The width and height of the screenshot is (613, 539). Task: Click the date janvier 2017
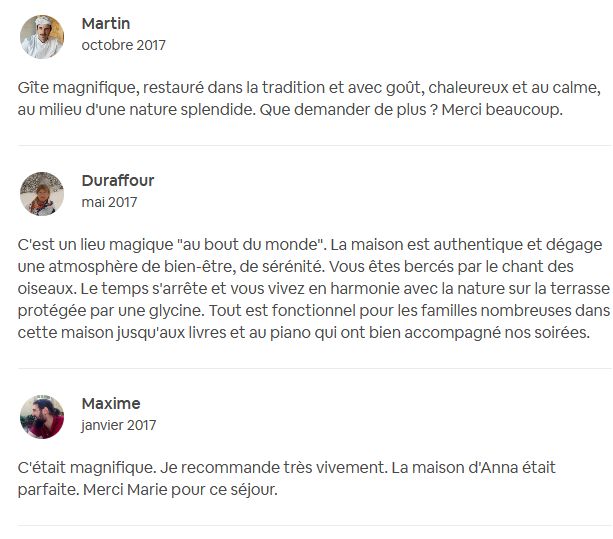point(118,425)
